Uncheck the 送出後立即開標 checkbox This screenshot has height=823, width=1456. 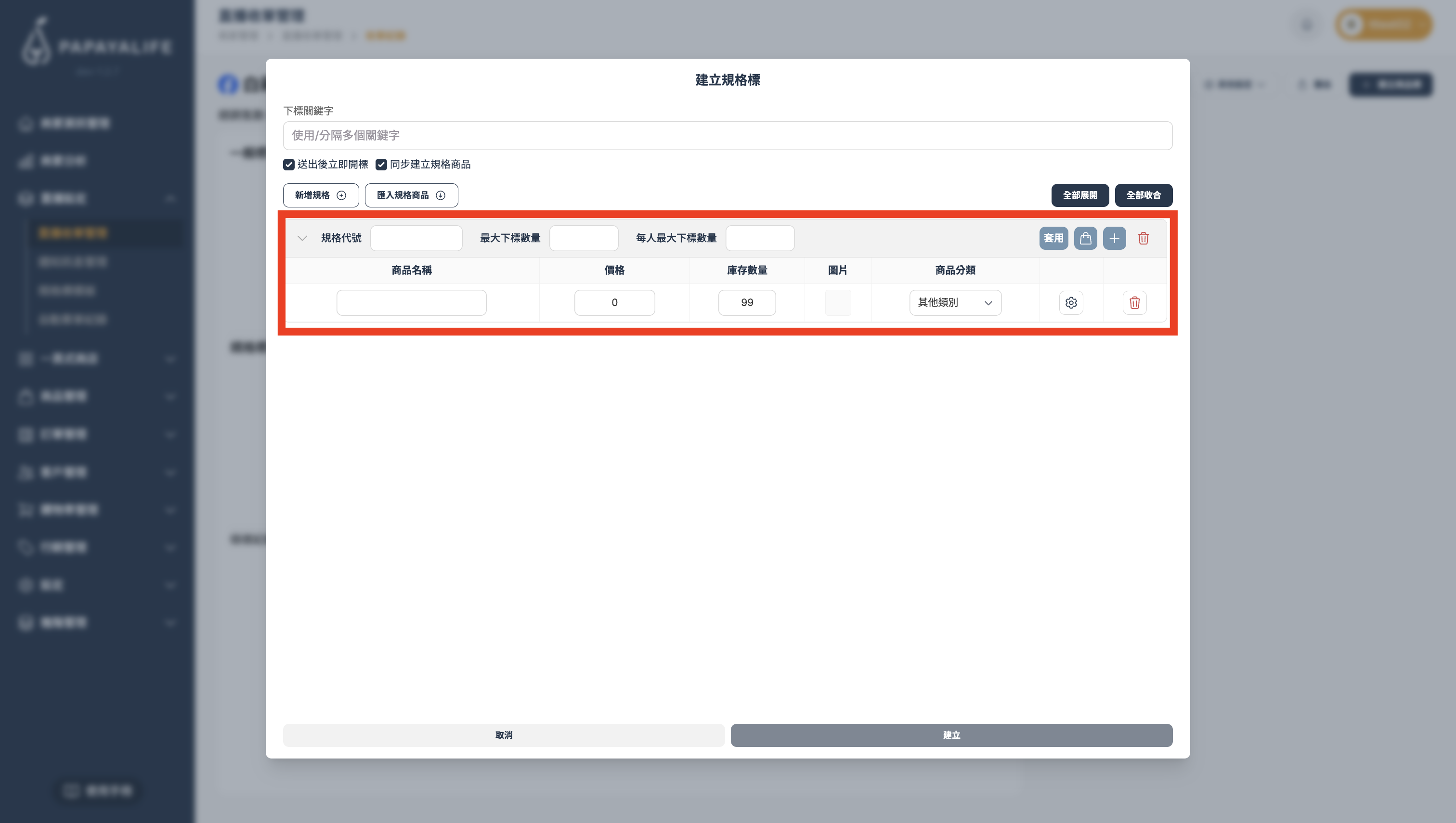(x=288, y=165)
